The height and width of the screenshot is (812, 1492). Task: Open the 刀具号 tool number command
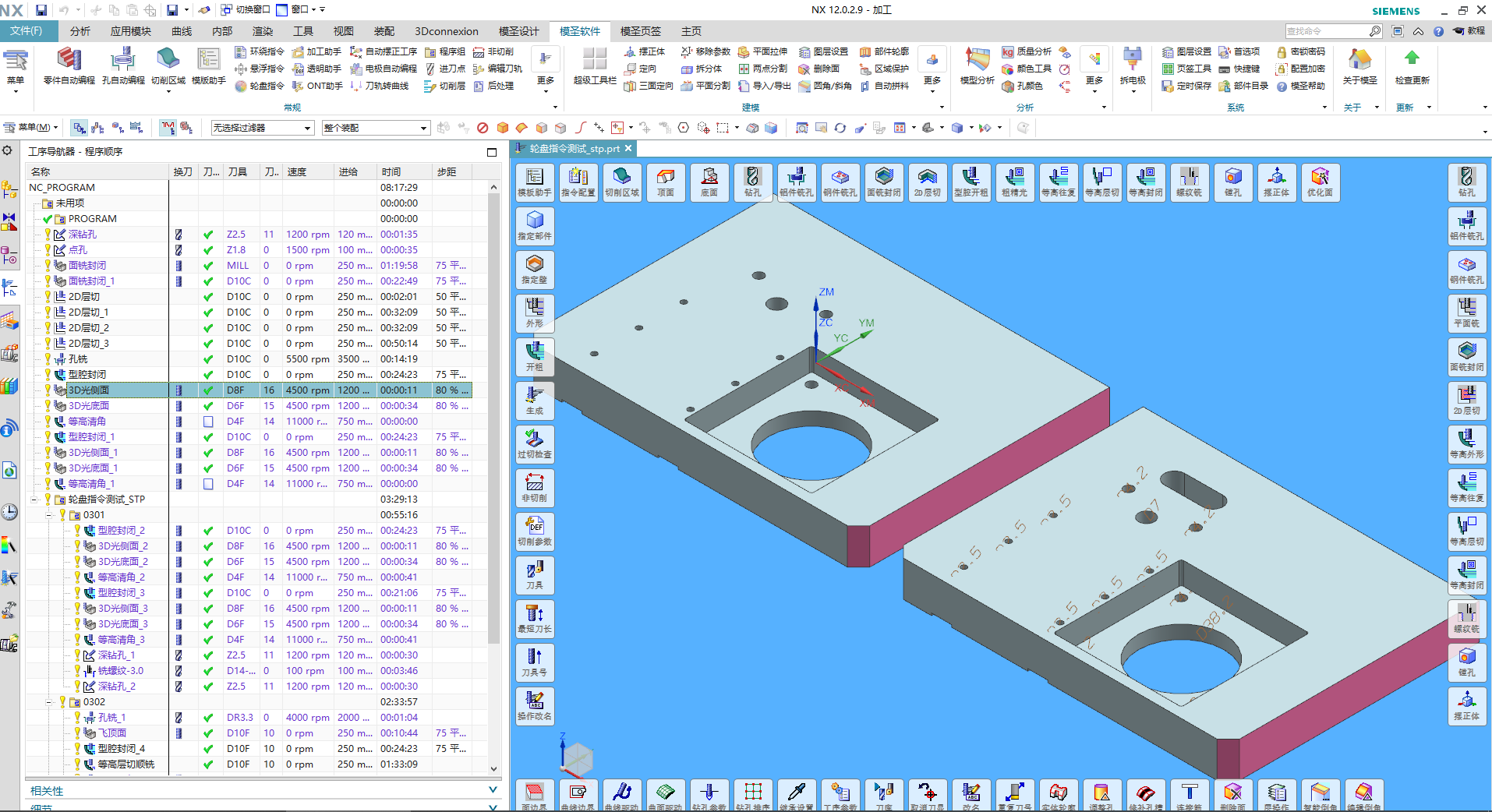coord(535,662)
